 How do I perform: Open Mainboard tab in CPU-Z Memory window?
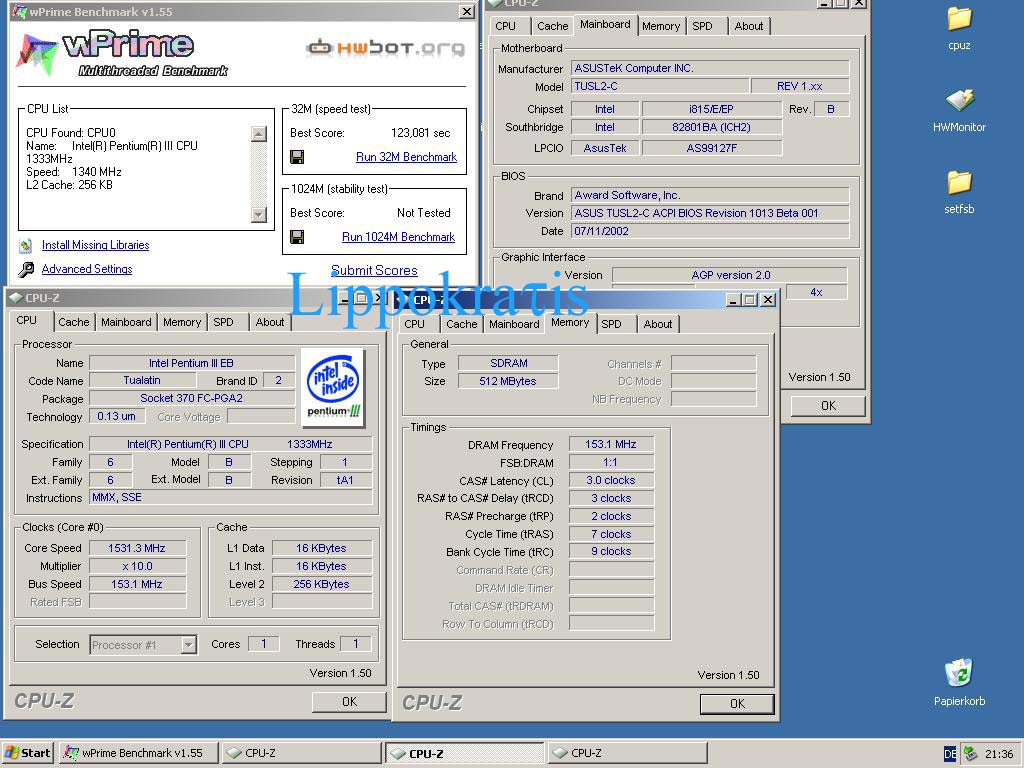click(514, 324)
